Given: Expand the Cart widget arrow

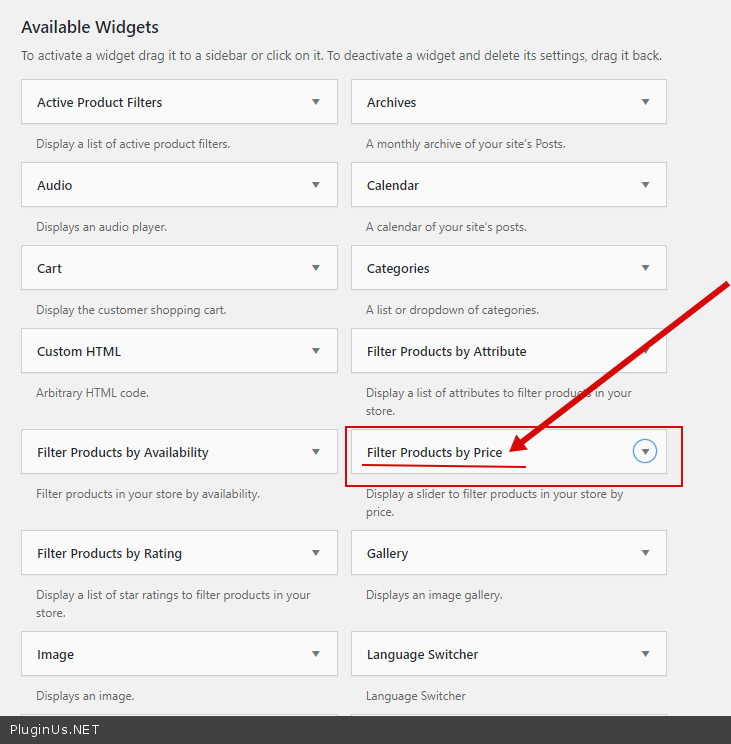Looking at the screenshot, I should click(316, 268).
